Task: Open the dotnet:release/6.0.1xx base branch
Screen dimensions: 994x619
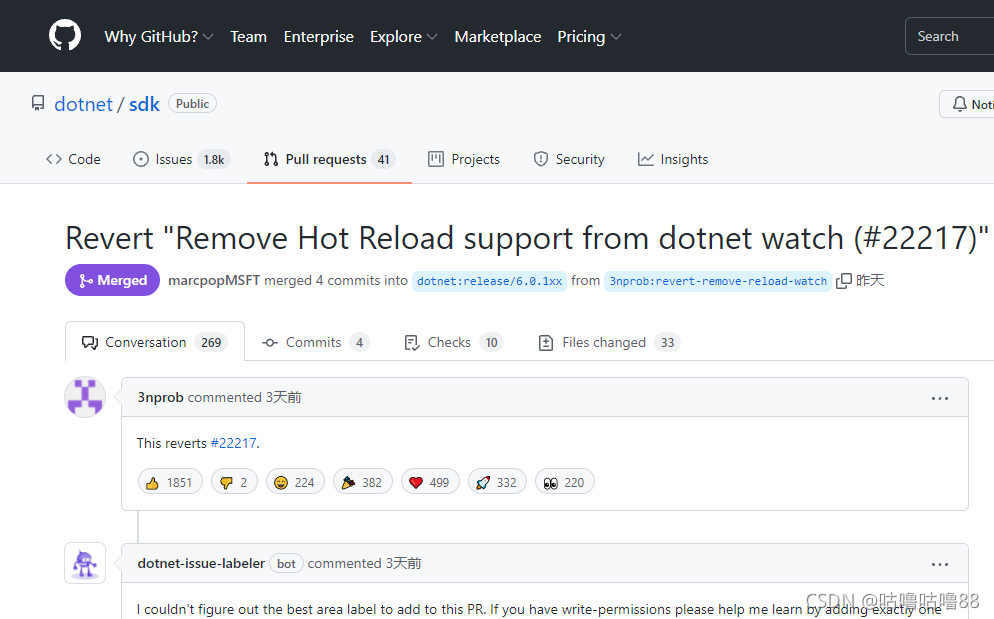Action: (x=489, y=281)
